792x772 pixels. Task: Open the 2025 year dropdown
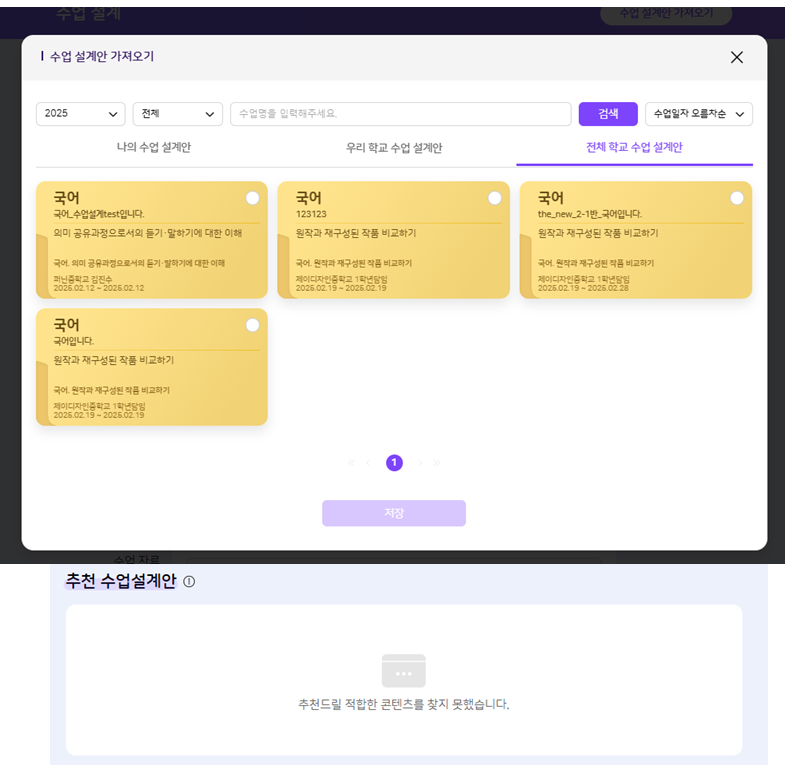80,114
